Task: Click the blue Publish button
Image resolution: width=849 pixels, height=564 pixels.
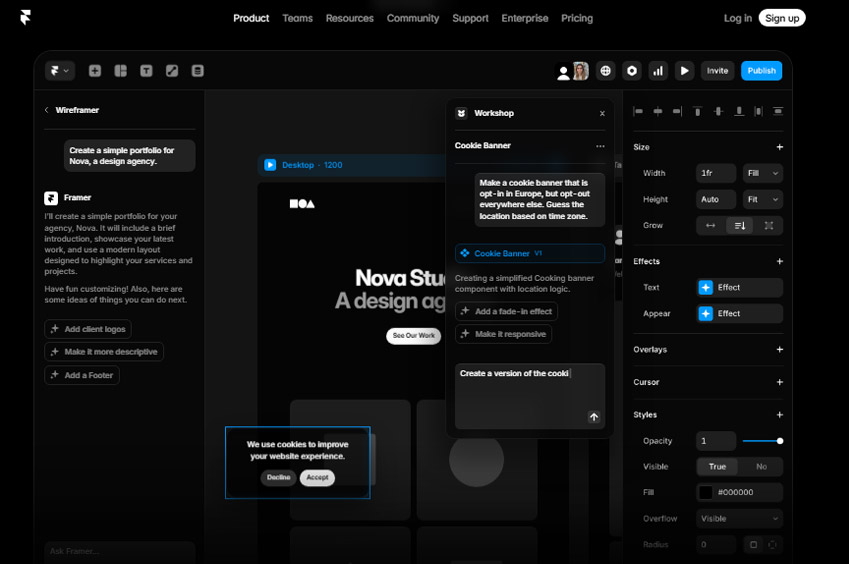Action: point(761,71)
